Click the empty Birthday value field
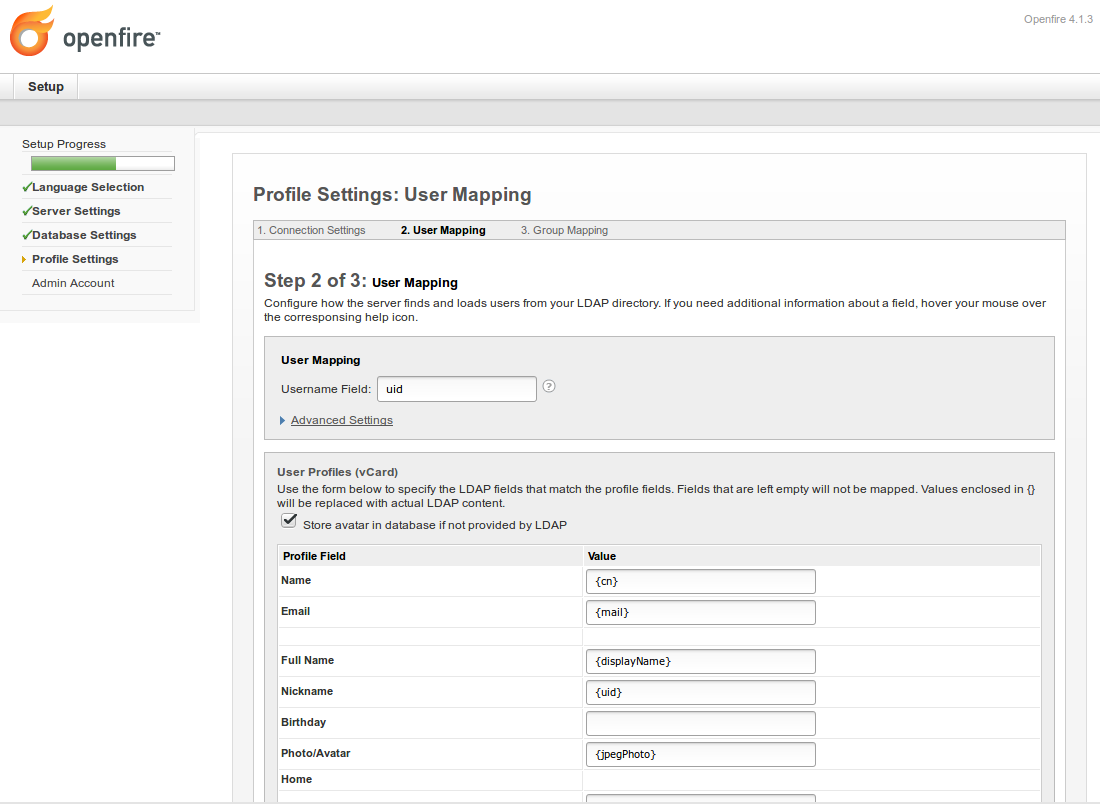The height and width of the screenshot is (804, 1100). [701, 723]
